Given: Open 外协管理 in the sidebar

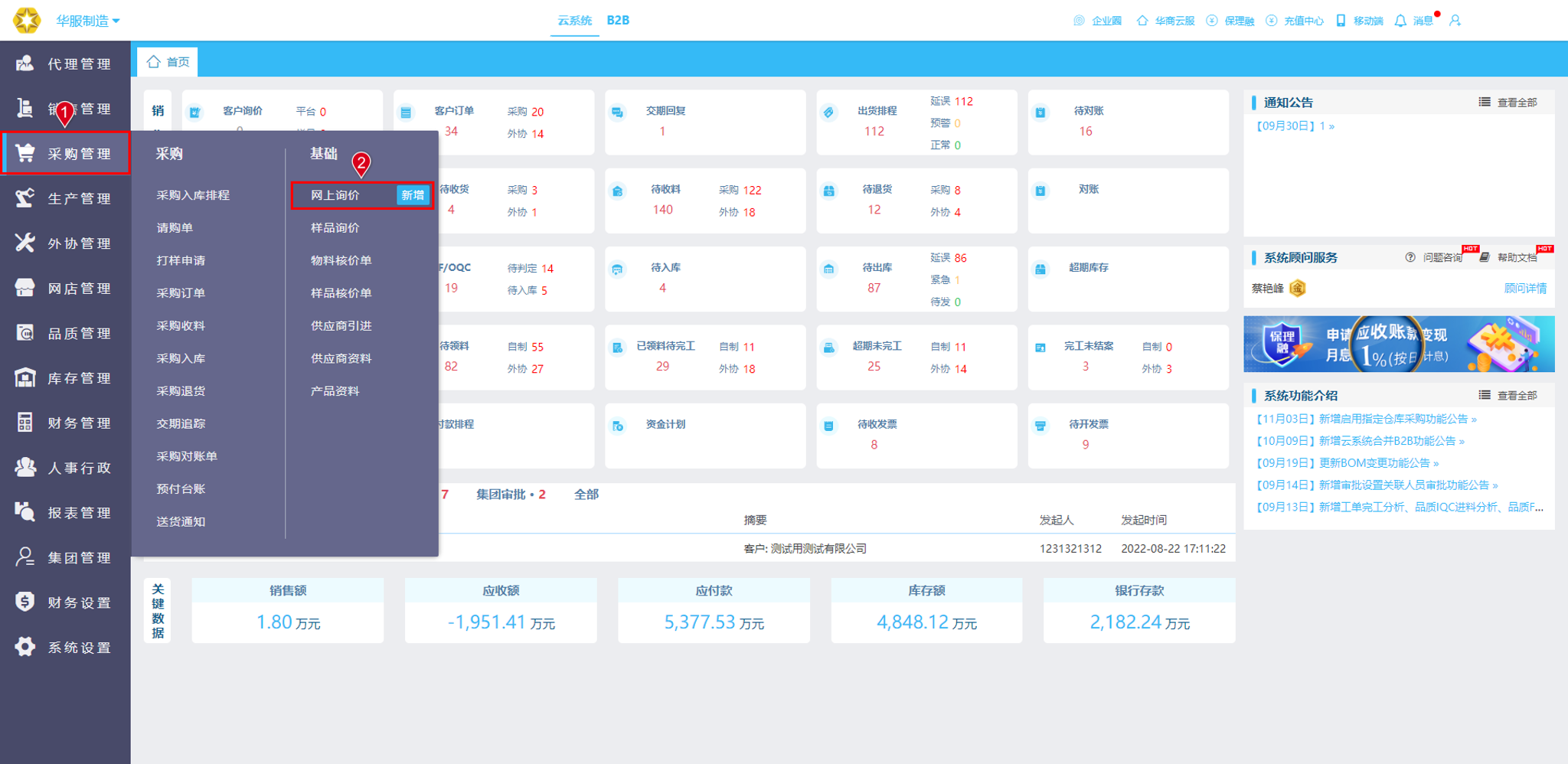Looking at the screenshot, I should (x=65, y=243).
